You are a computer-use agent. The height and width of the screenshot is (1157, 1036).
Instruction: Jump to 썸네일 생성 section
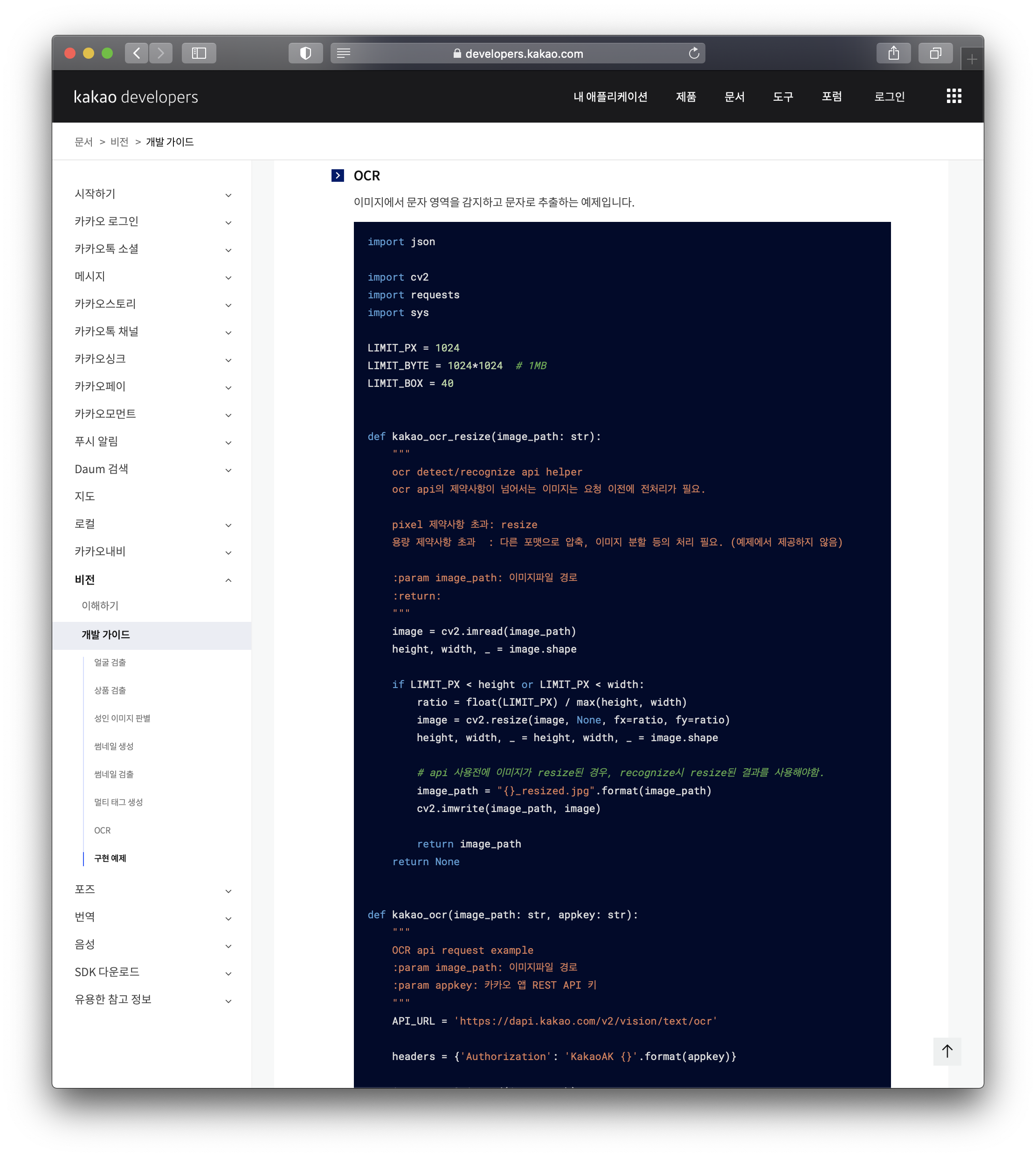pyautogui.click(x=114, y=746)
